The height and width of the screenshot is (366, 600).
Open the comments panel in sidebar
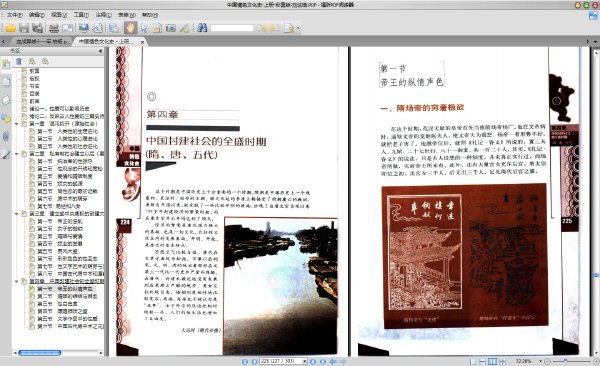point(6,118)
